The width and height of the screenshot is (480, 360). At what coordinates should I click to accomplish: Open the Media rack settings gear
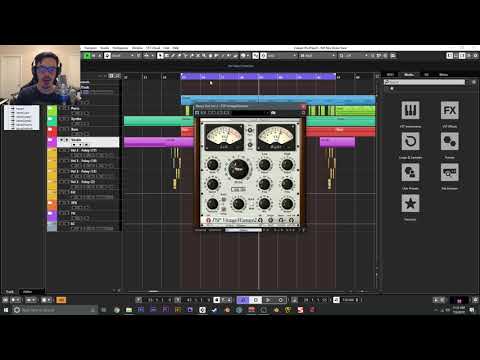[474, 82]
